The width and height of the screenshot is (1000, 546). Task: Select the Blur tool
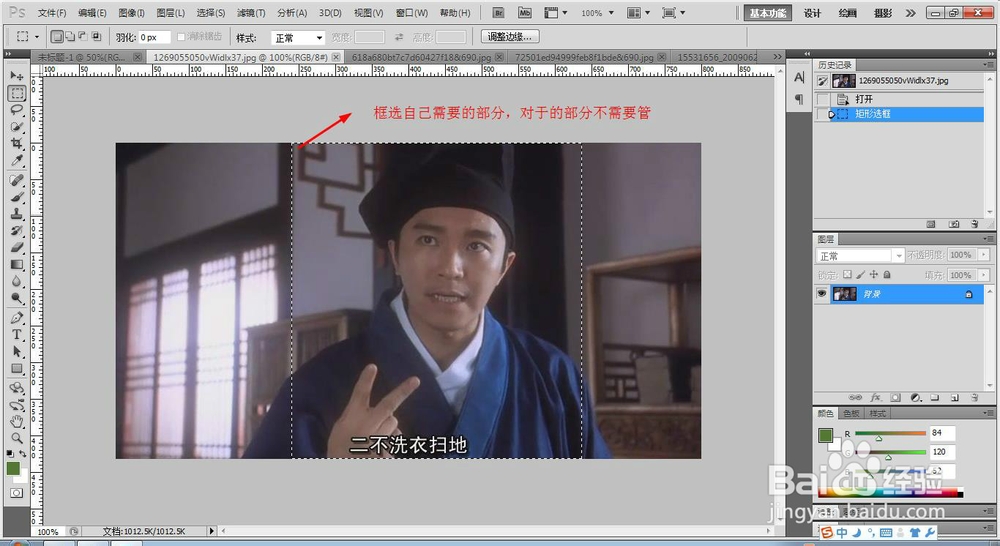click(17, 281)
